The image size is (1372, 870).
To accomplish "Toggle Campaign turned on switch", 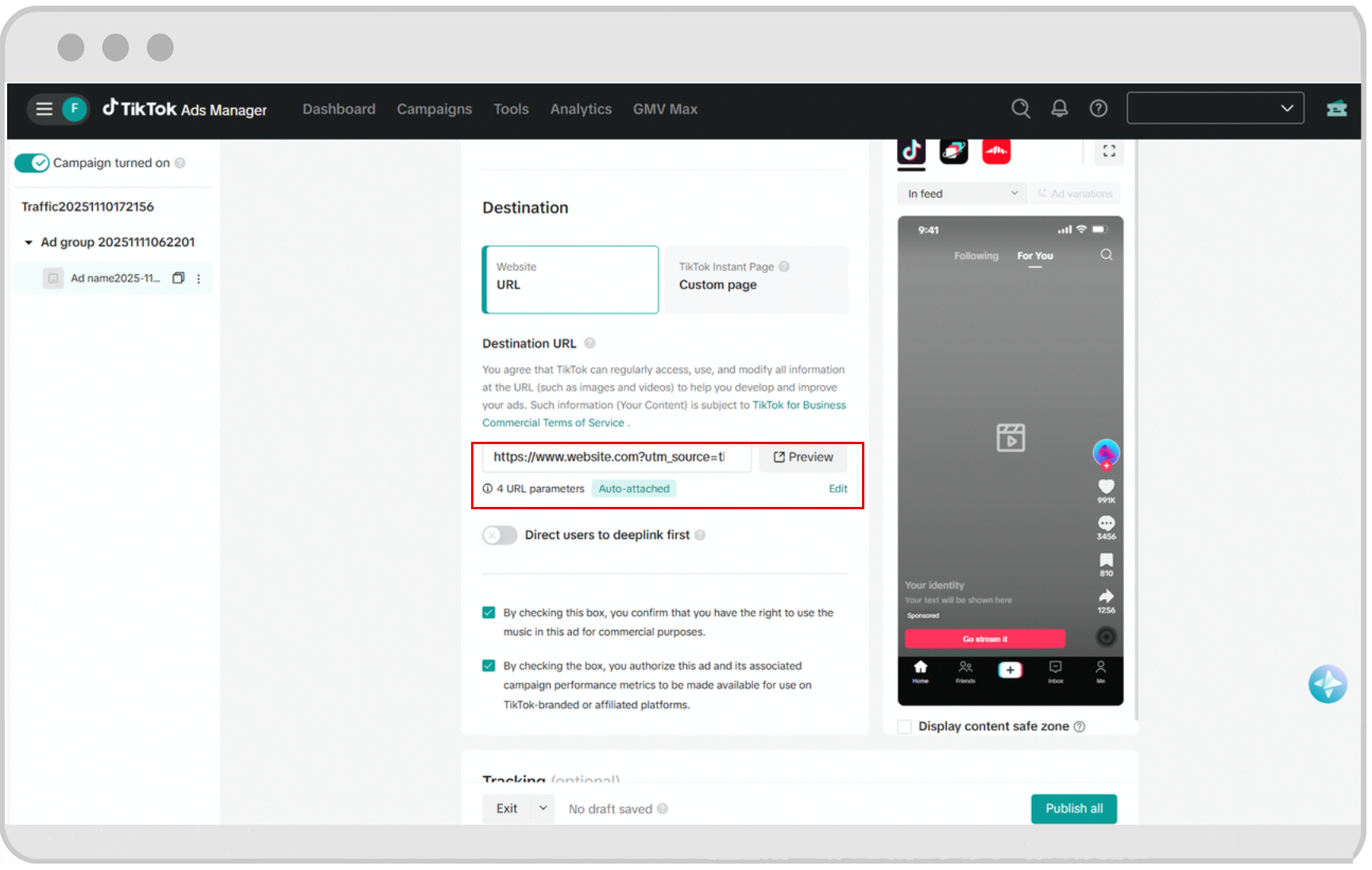I will click(32, 162).
